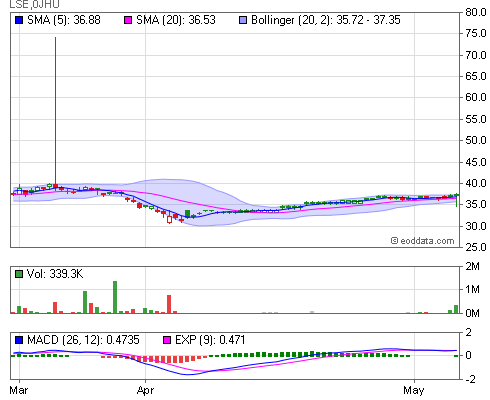Click the 1M volume axis label

pos(473,289)
